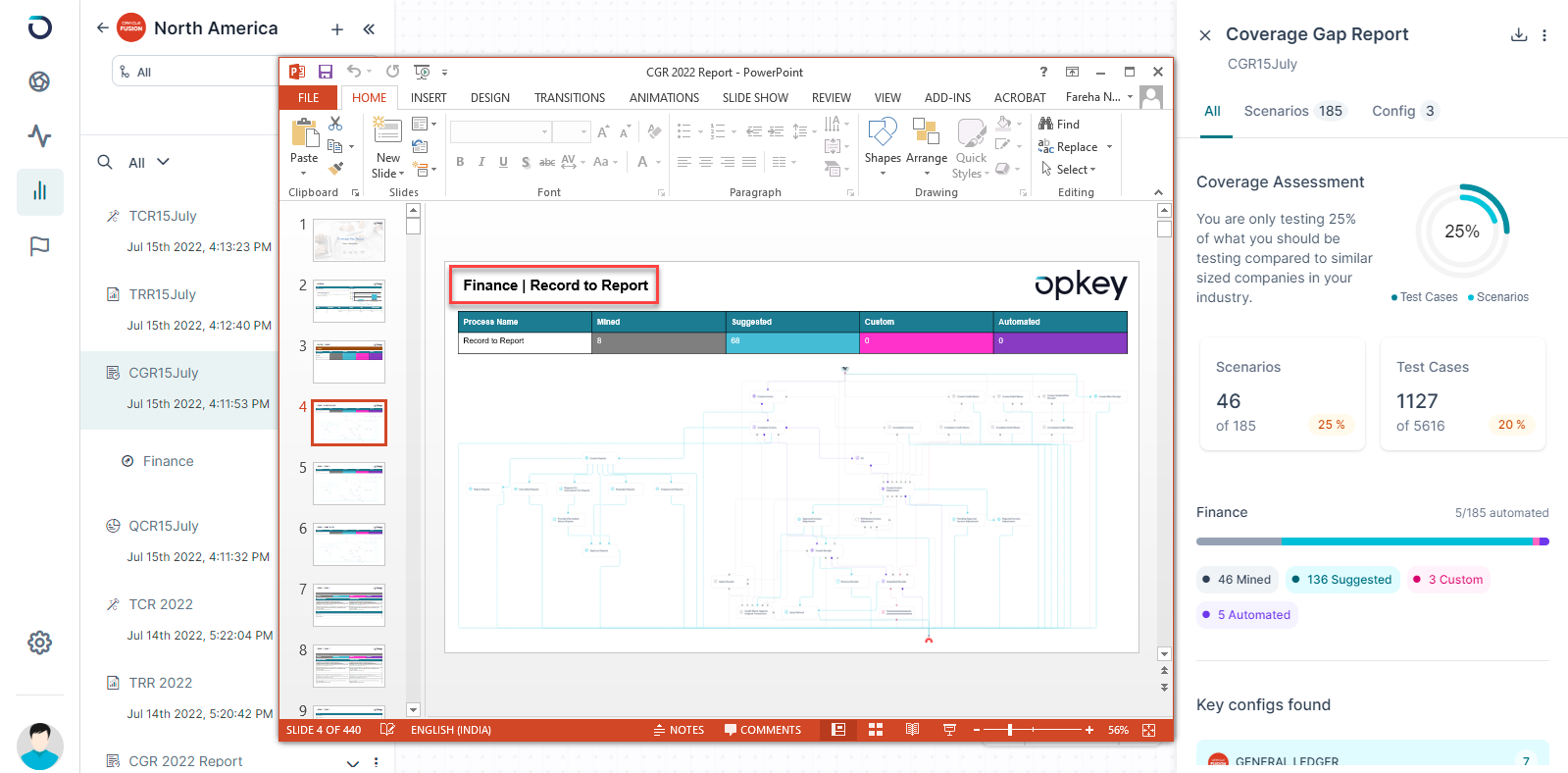This screenshot has height=773, width=1568.
Task: Toggle Italic formatting
Action: tap(481, 162)
